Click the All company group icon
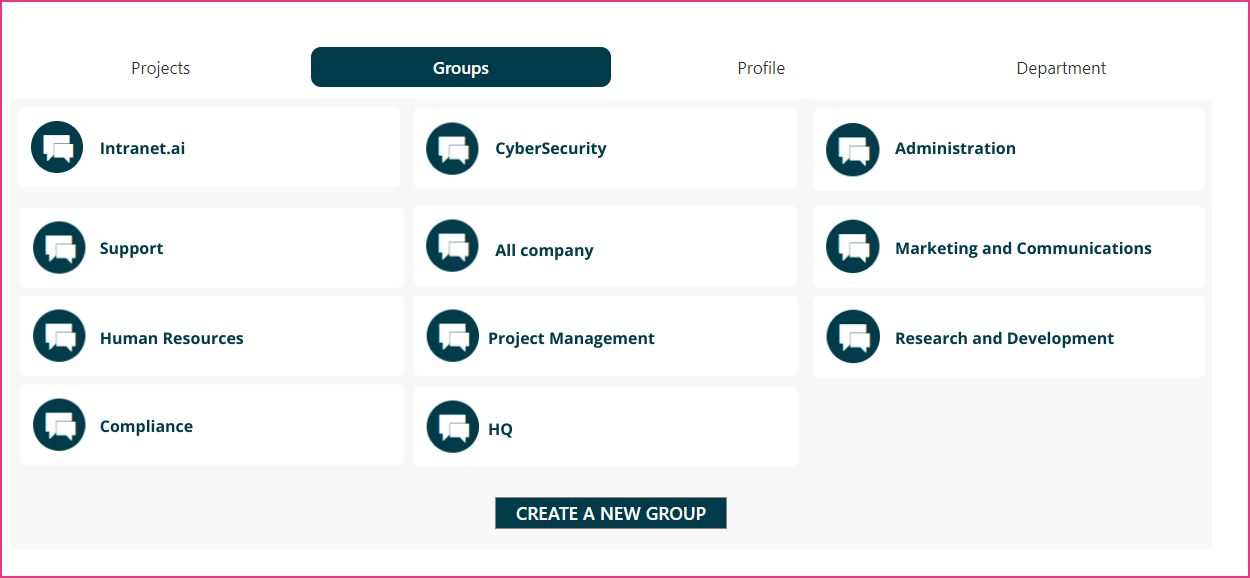 click(x=452, y=245)
